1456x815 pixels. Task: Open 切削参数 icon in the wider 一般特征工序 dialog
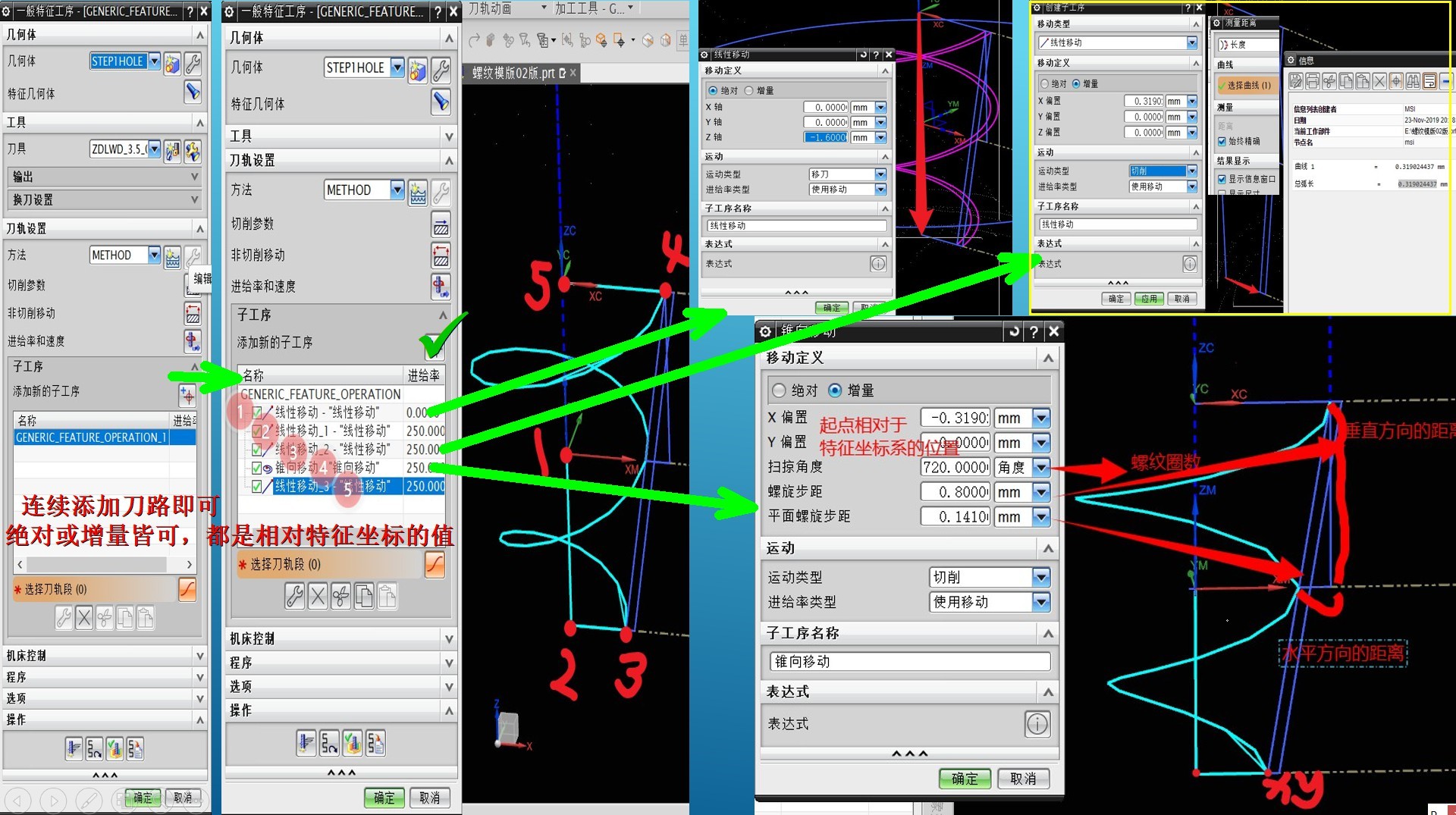point(441,224)
